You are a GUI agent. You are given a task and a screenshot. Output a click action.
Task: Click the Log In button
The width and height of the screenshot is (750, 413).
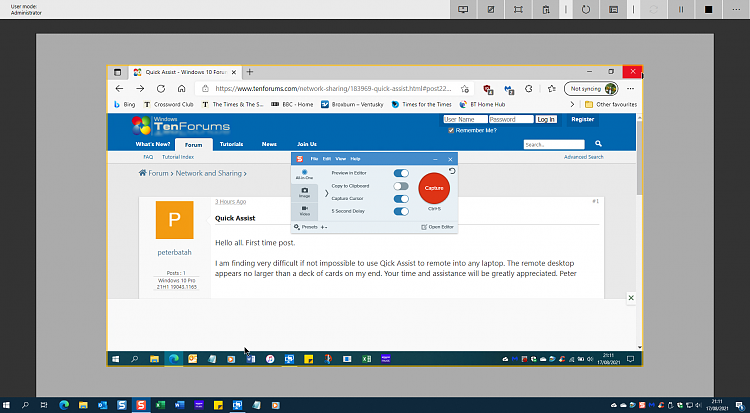[x=546, y=120]
